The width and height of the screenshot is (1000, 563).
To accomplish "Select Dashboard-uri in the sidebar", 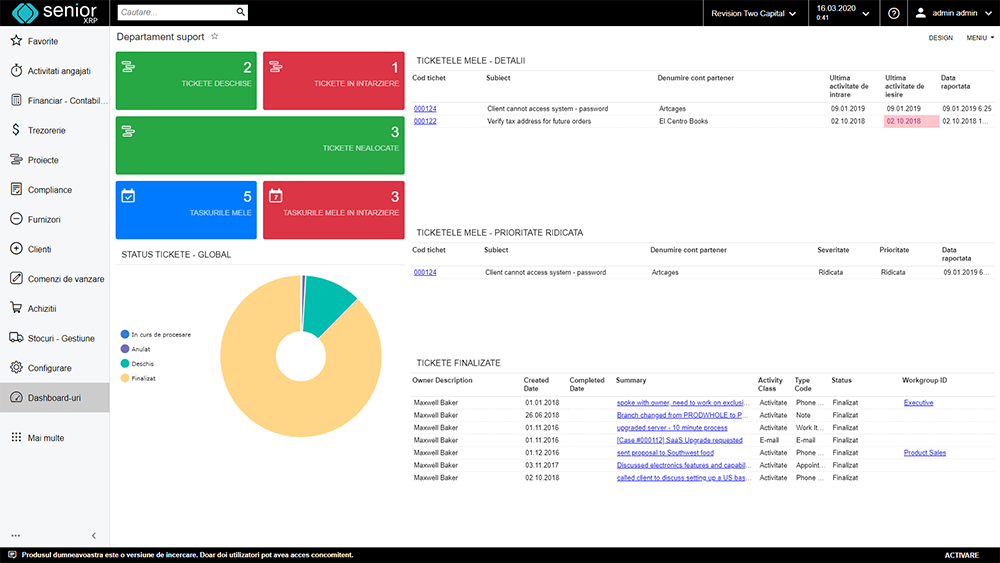I will pyautogui.click(x=54, y=398).
